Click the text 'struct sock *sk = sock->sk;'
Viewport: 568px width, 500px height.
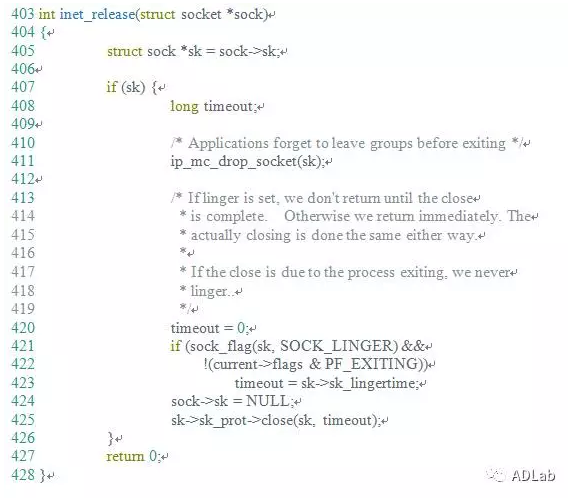(x=193, y=51)
